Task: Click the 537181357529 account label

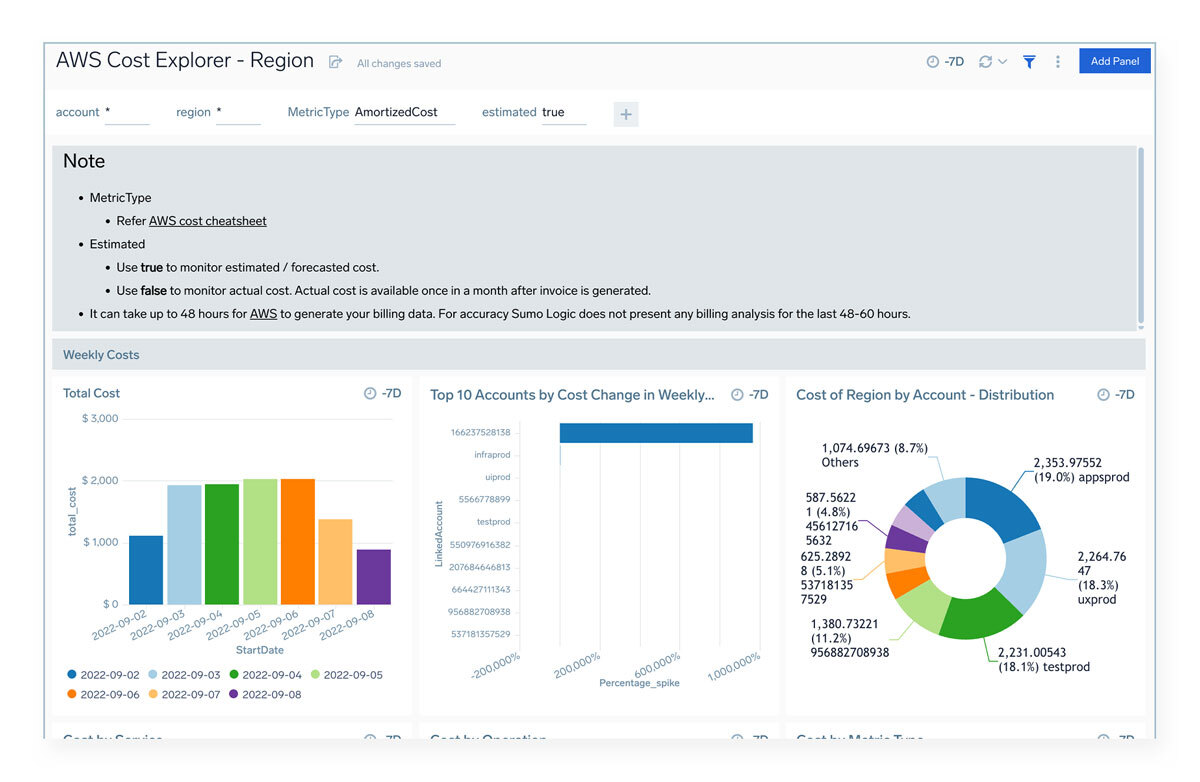Action: 480,634
